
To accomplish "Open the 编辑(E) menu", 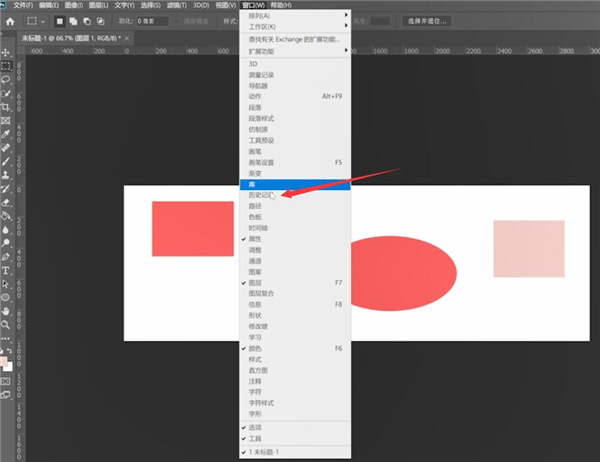I will (x=49, y=5).
